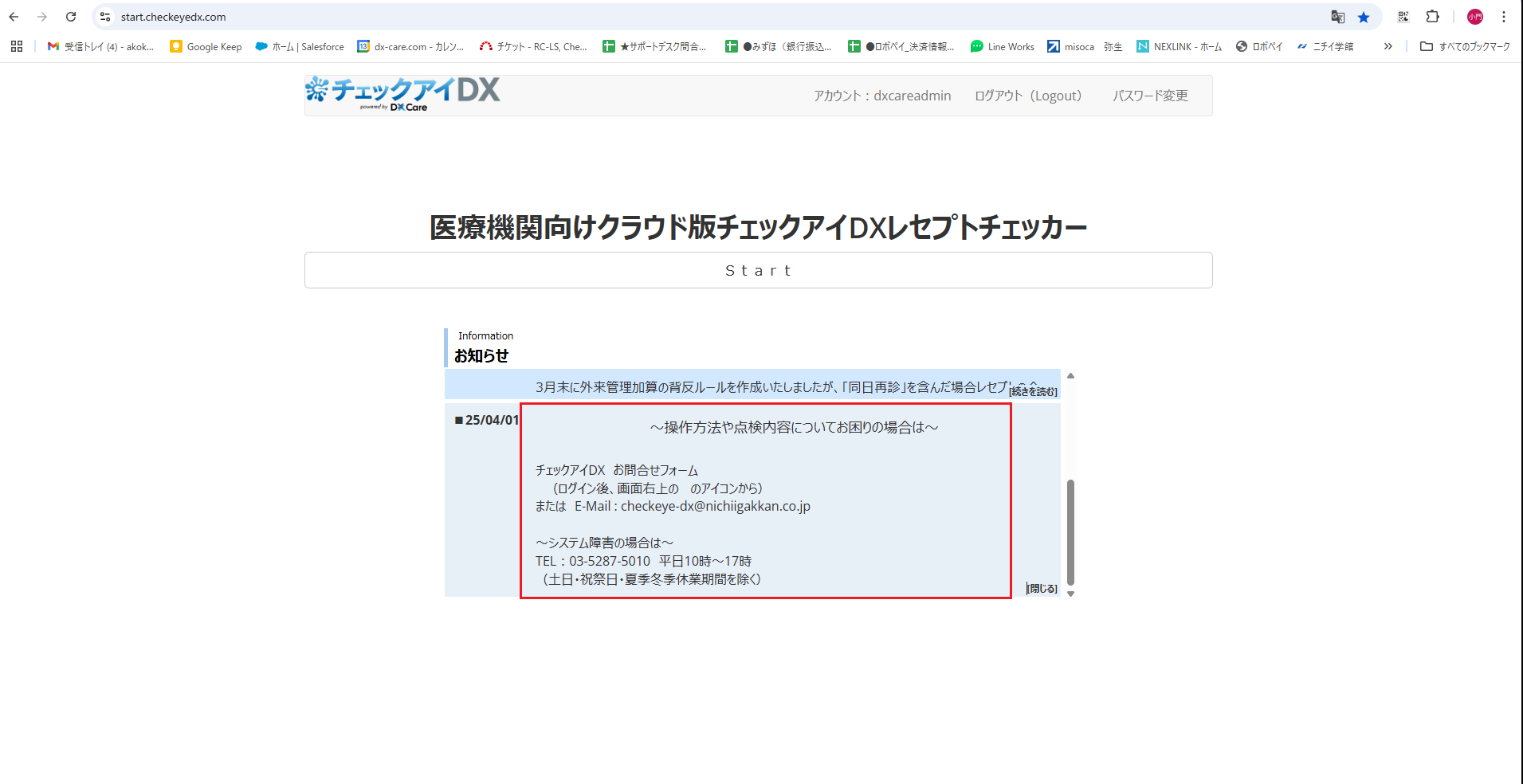Open the Line Works bookmark
Image resolution: width=1523 pixels, height=784 pixels.
[x=1003, y=46]
